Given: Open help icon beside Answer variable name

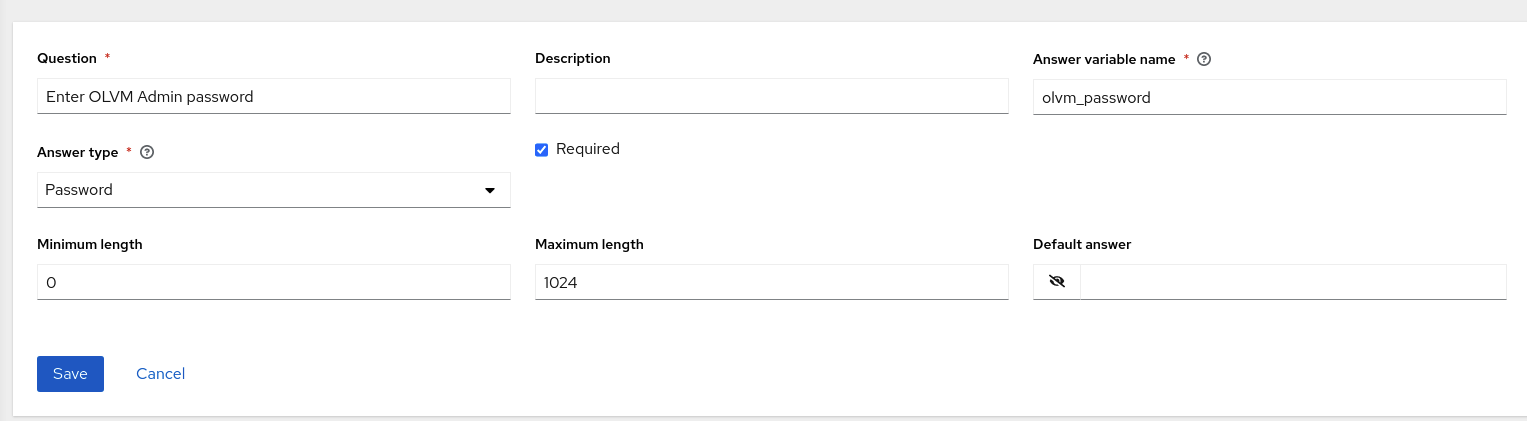Looking at the screenshot, I should pos(1204,59).
